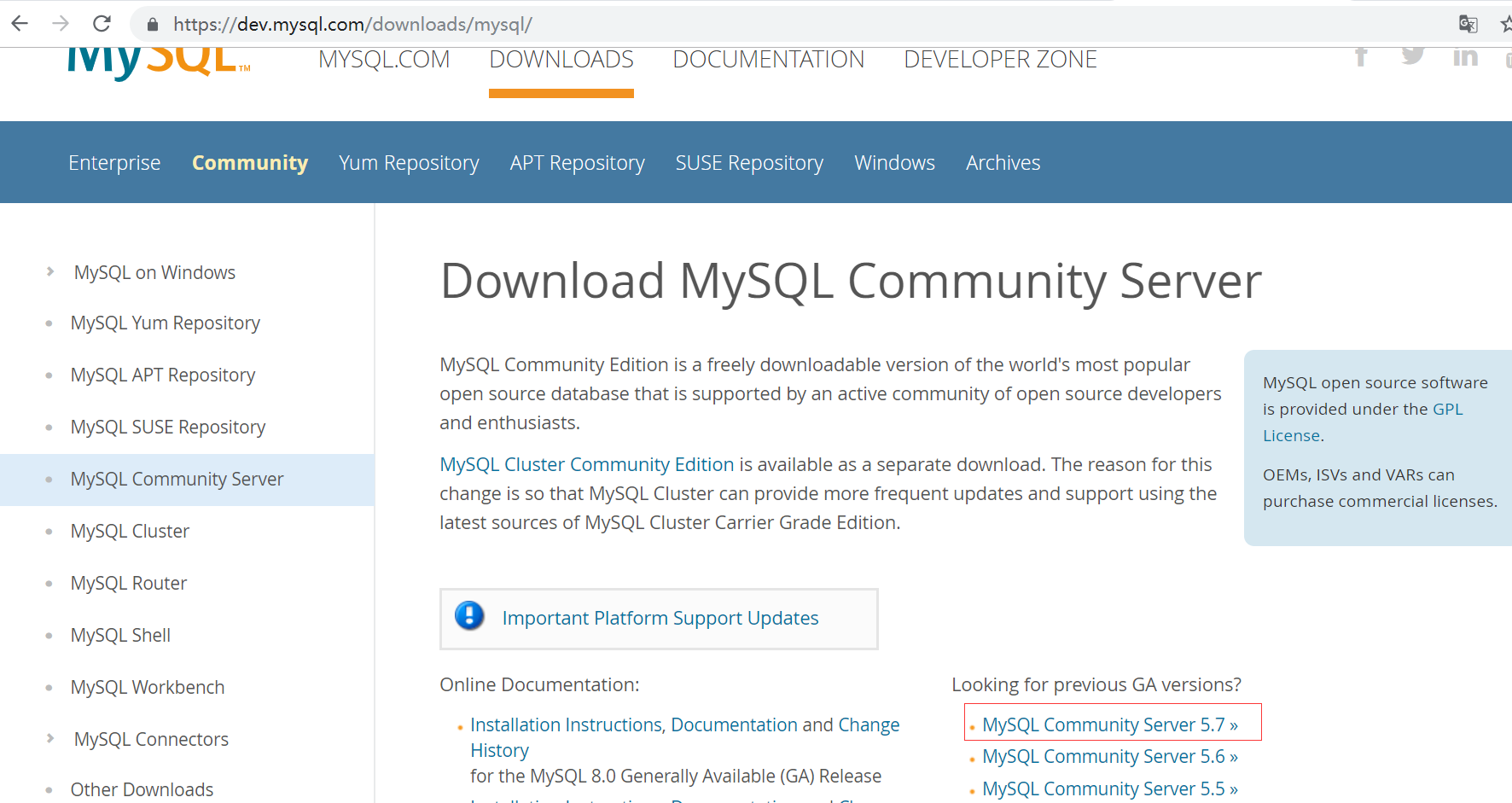This screenshot has height=803, width=1512.
Task: Reload the page with the refresh icon
Action: pyautogui.click(x=102, y=23)
